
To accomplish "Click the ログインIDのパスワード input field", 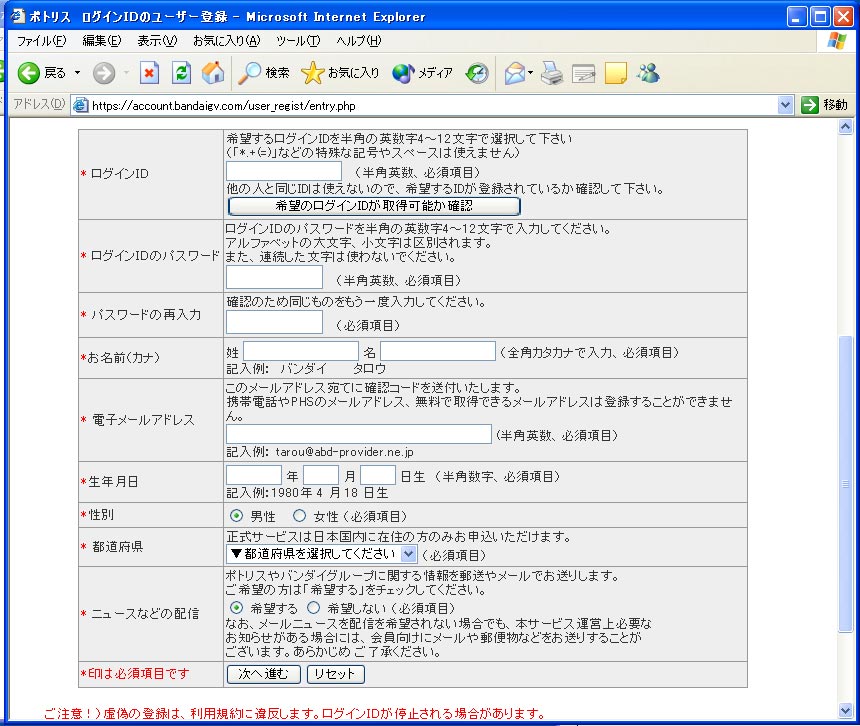I will [x=274, y=277].
